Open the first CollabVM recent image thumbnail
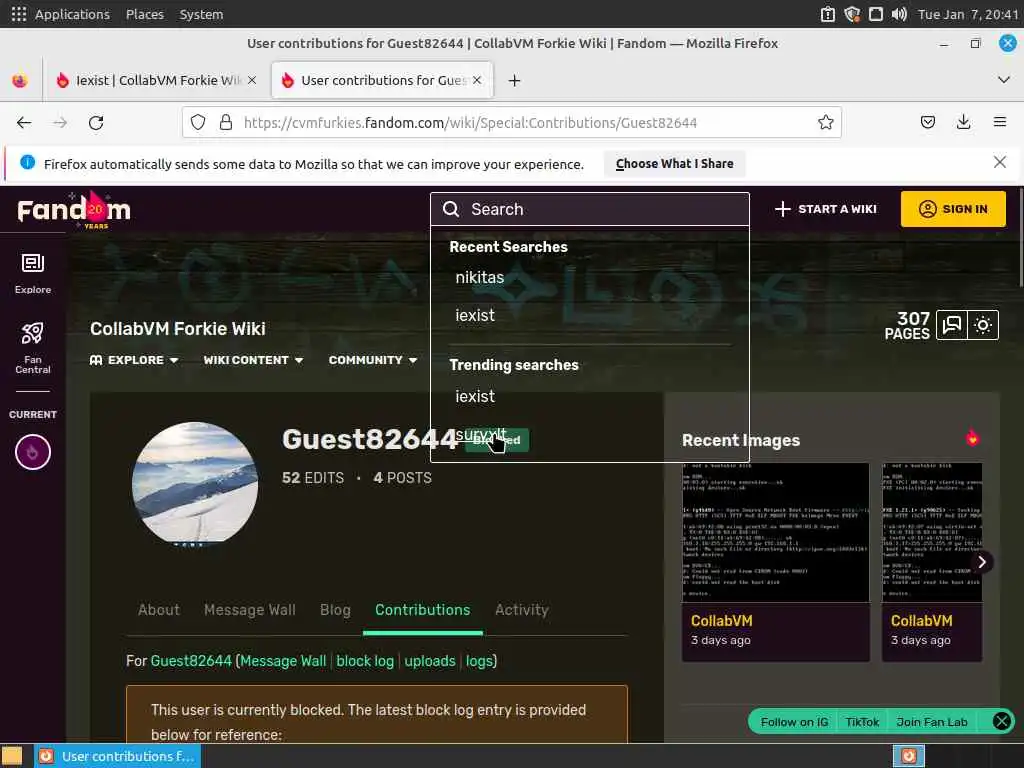Viewport: 1024px width, 768px height. pyautogui.click(x=775, y=532)
